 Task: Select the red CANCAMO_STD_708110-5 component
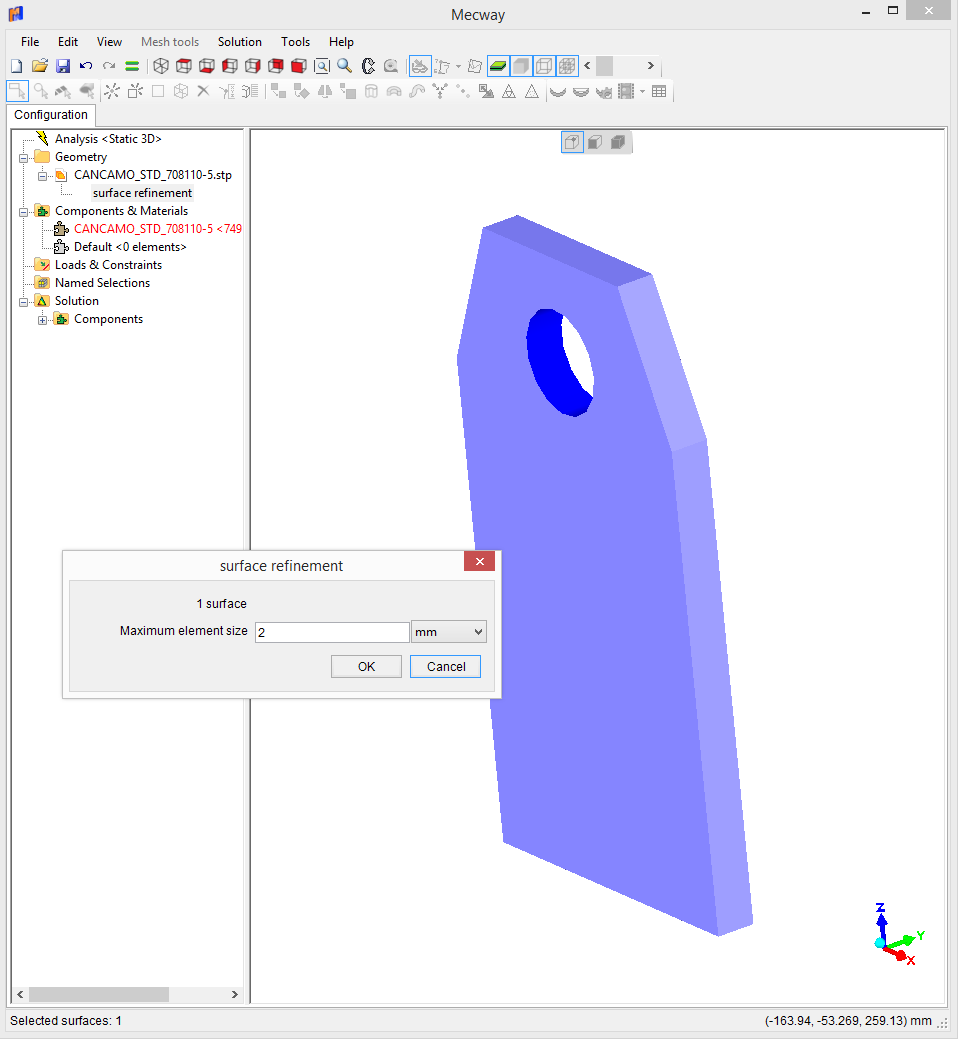tap(158, 229)
